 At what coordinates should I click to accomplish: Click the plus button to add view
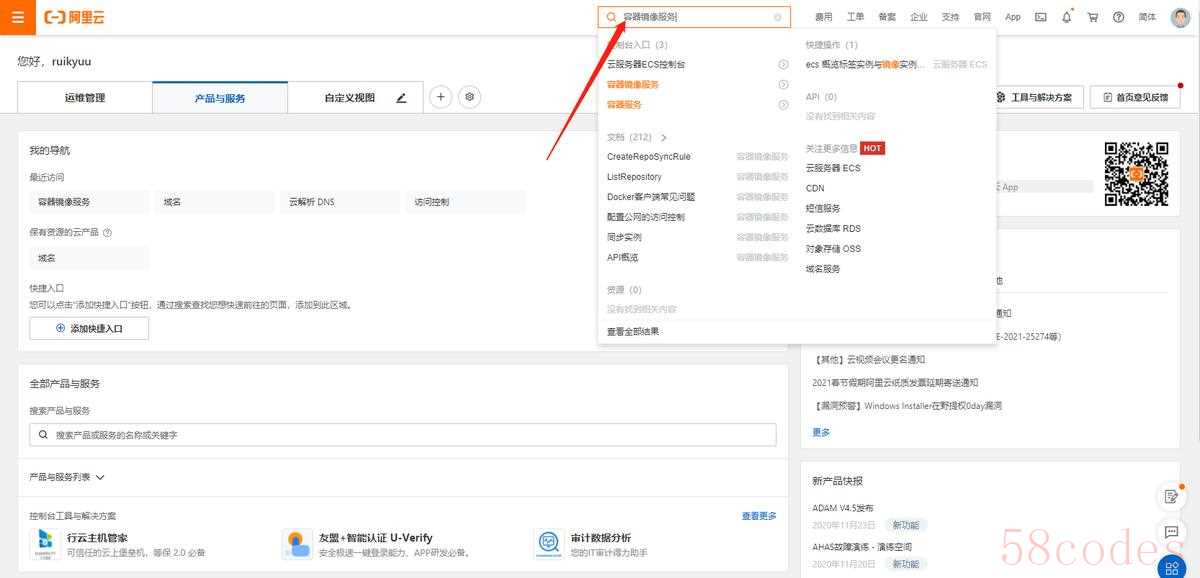(x=440, y=97)
